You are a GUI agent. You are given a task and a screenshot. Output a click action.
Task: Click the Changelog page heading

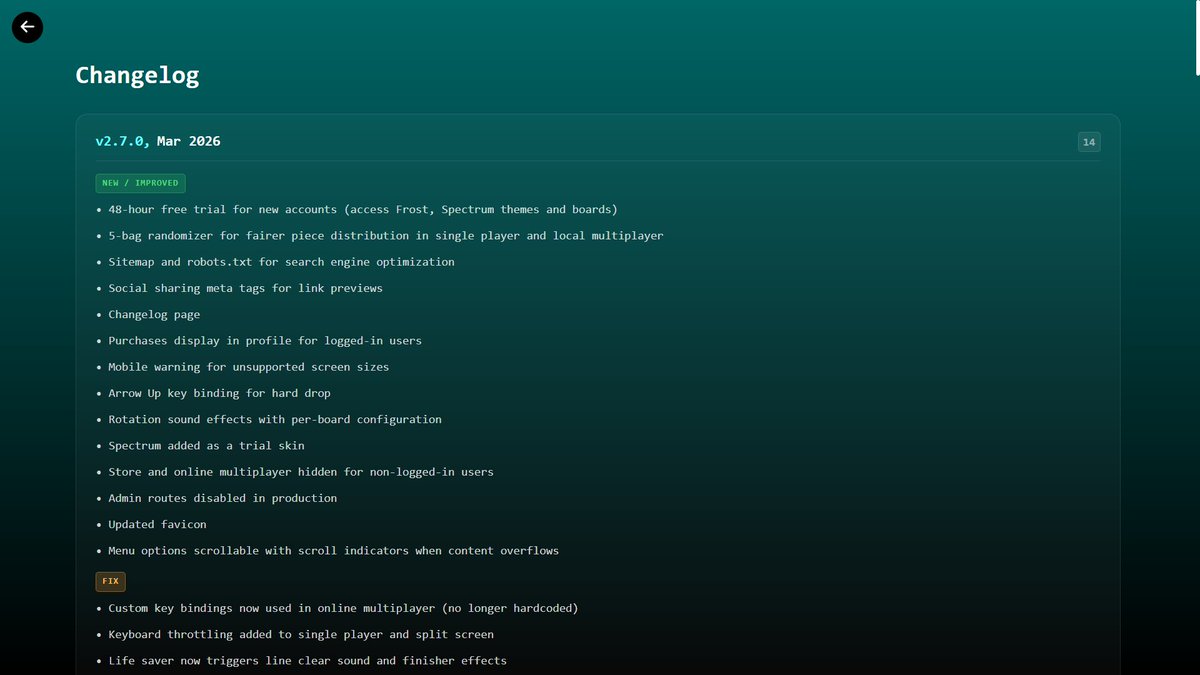[137, 75]
